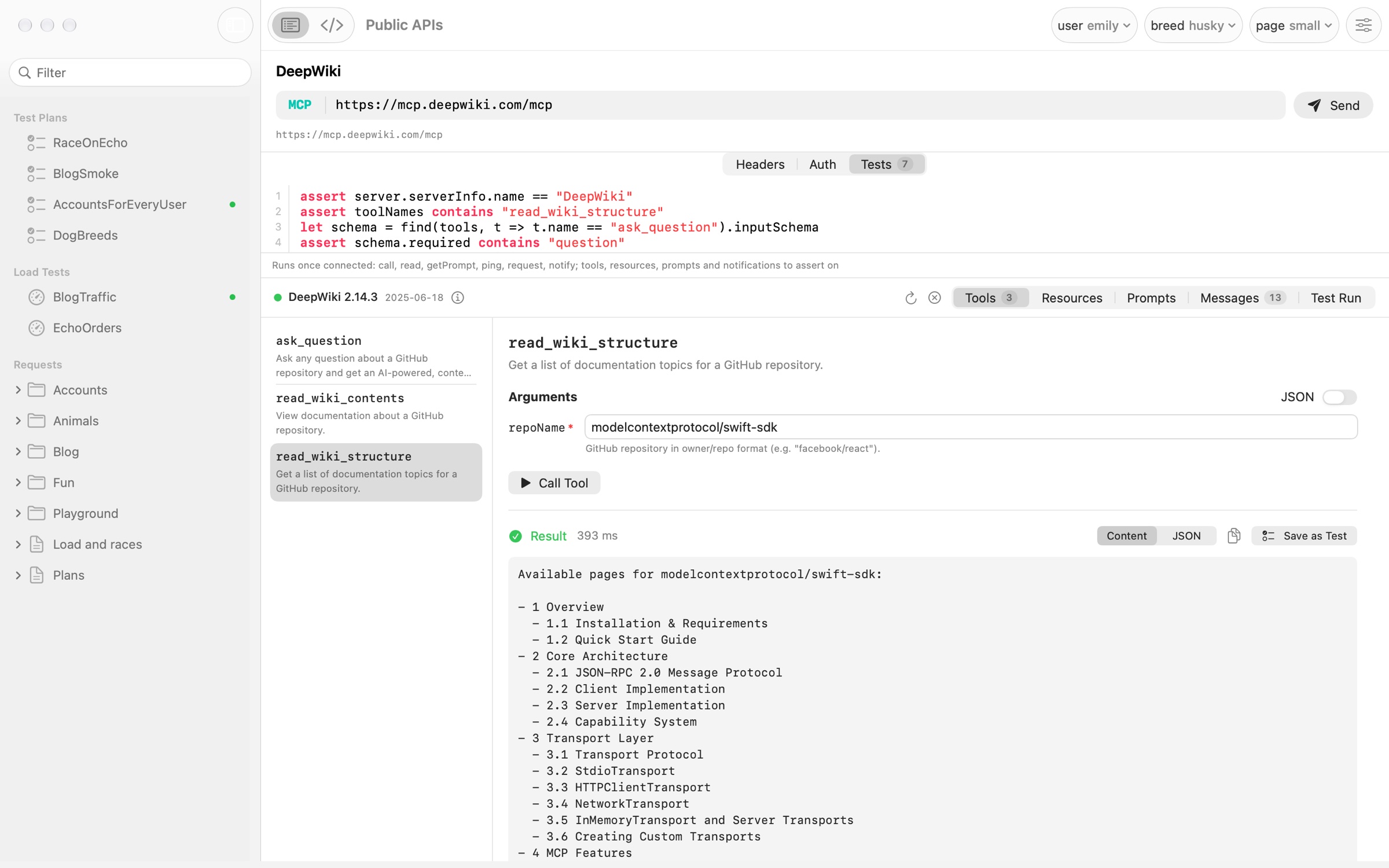Viewport: 1389px width, 868px height.
Task: Show result as Content
Action: (x=1126, y=536)
